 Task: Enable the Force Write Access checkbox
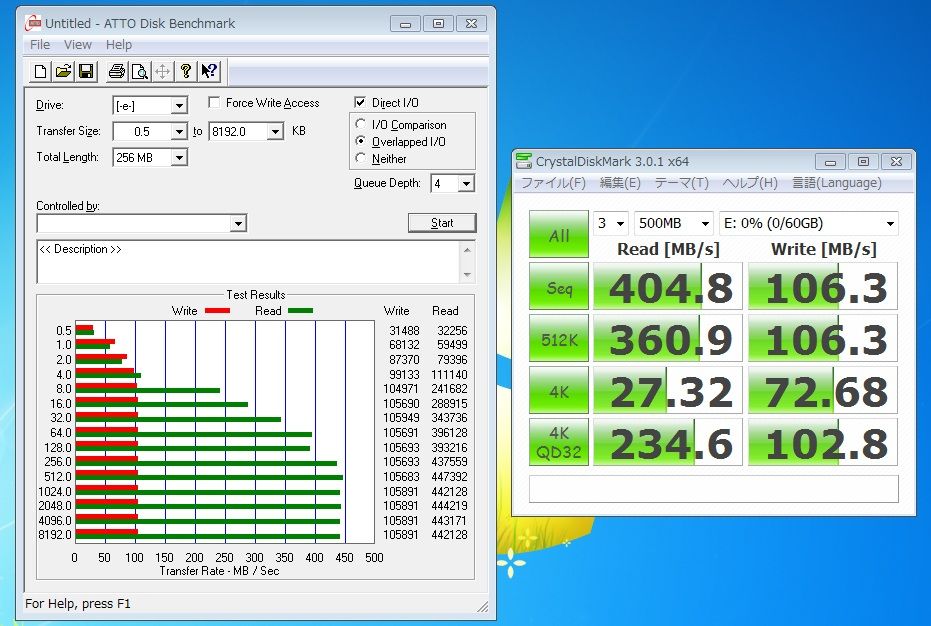pyautogui.click(x=215, y=103)
